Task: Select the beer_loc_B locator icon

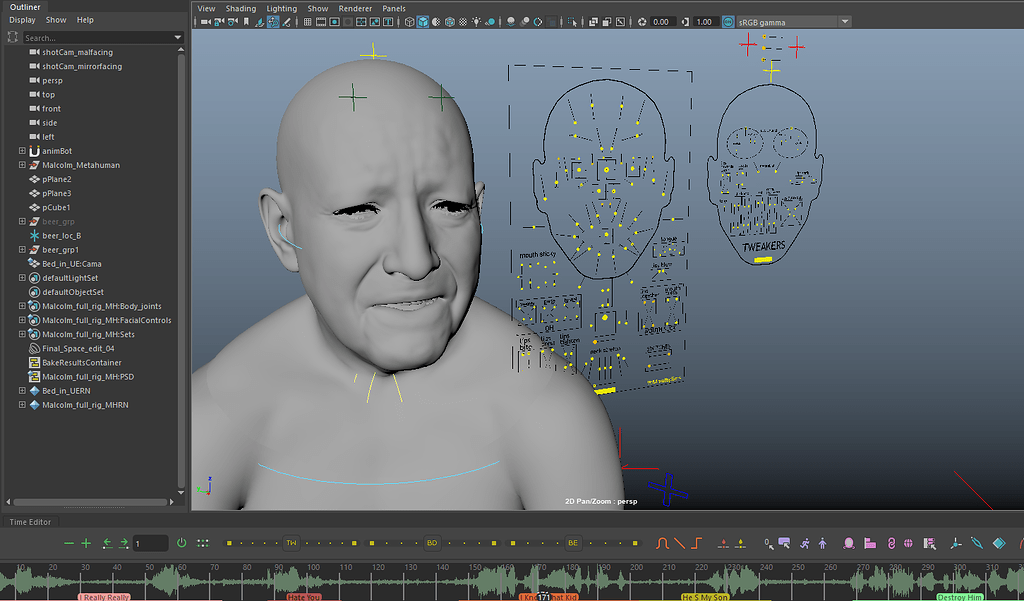Action: coord(35,235)
